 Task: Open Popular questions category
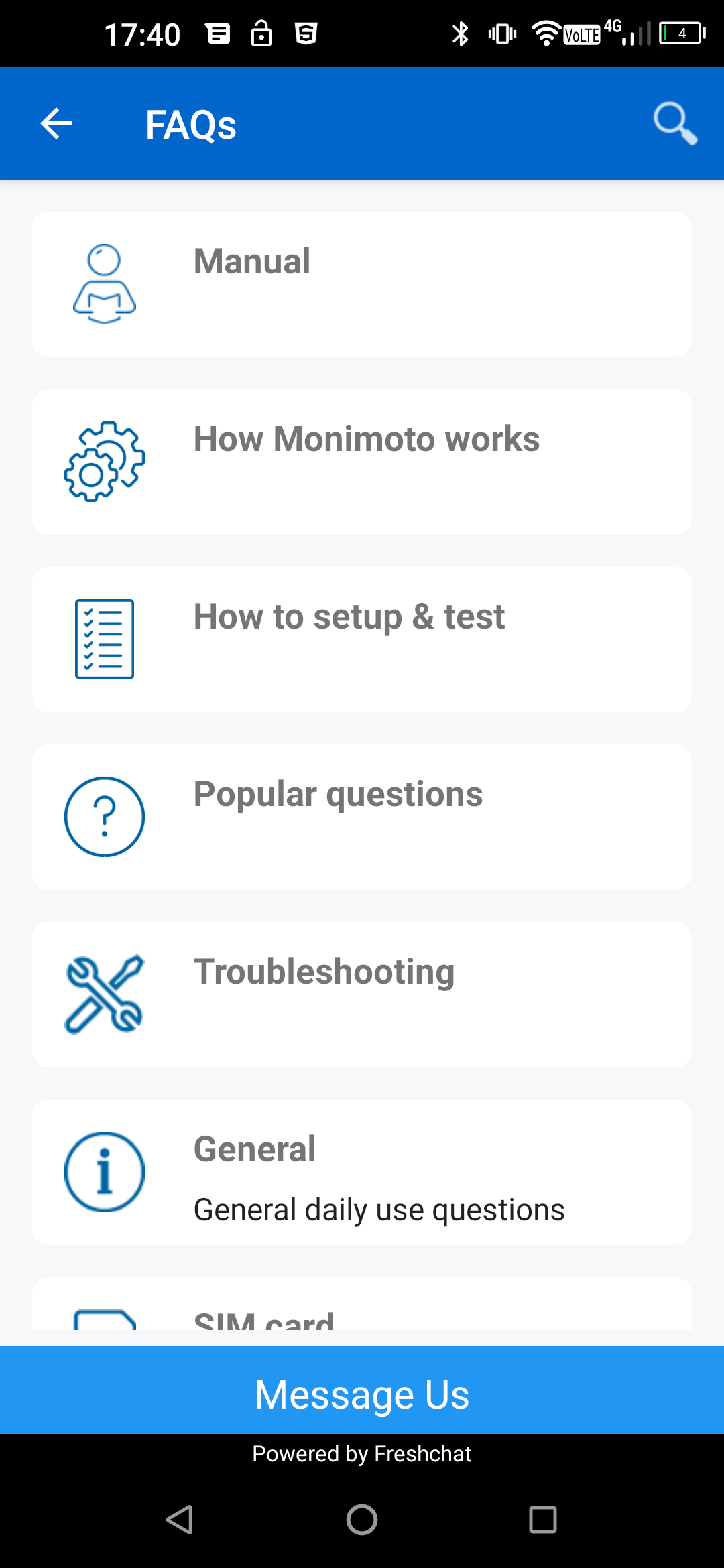tap(338, 794)
